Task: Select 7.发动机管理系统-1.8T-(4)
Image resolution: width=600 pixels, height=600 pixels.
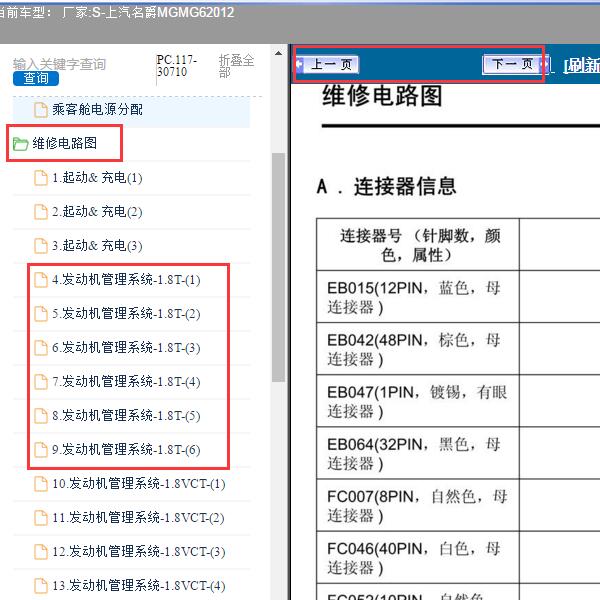Action: tap(126, 382)
